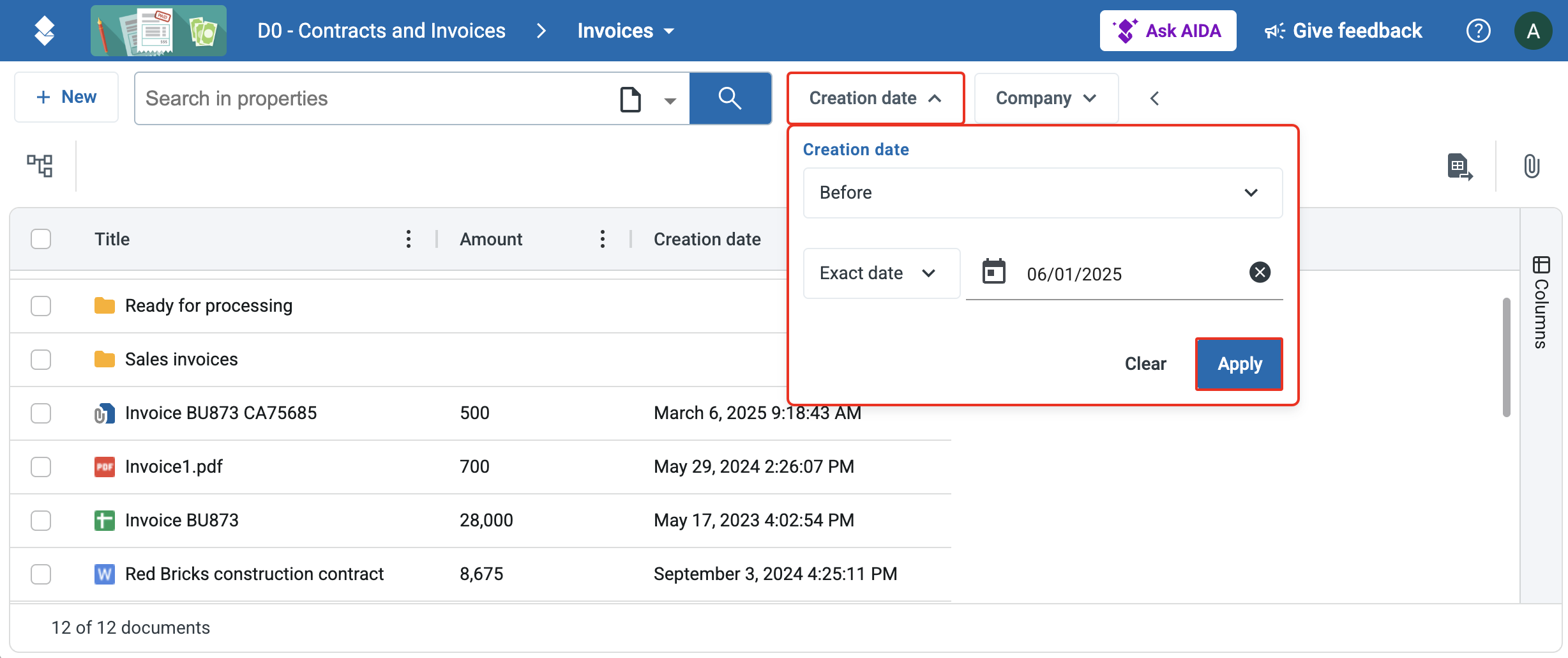The height and width of the screenshot is (658, 1568).
Task: Open the Exact date type dropdown
Action: (881, 273)
